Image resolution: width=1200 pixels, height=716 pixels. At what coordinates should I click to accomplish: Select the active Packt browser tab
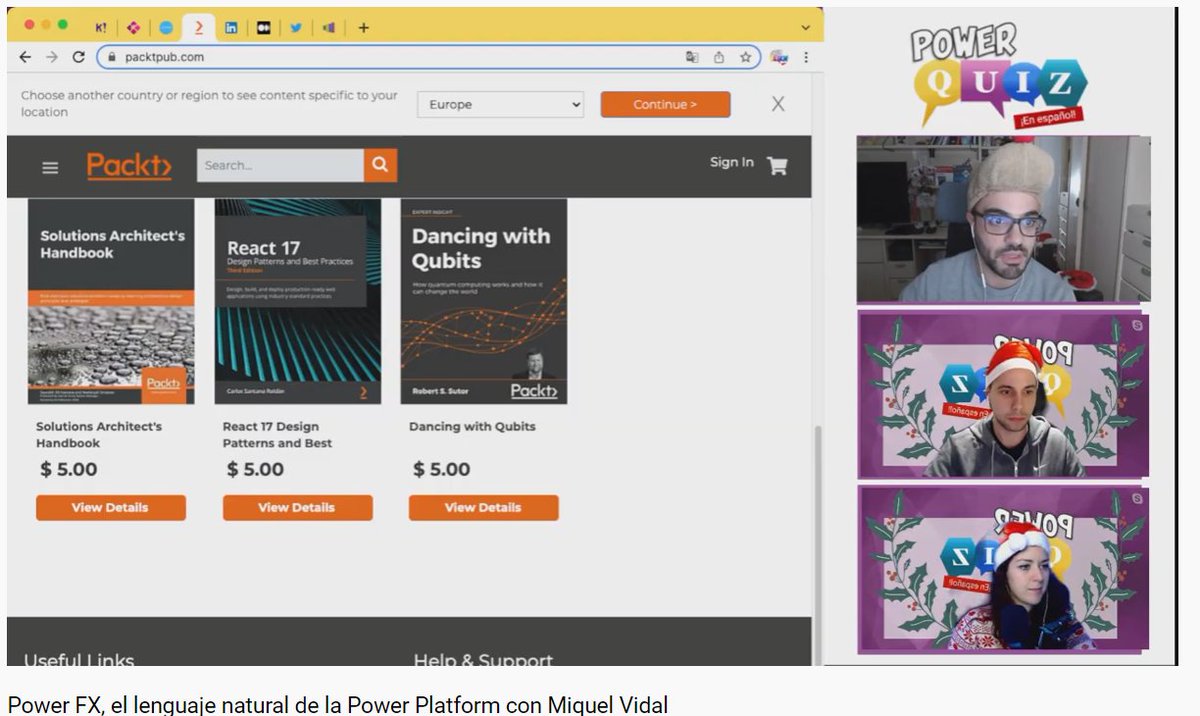199,28
